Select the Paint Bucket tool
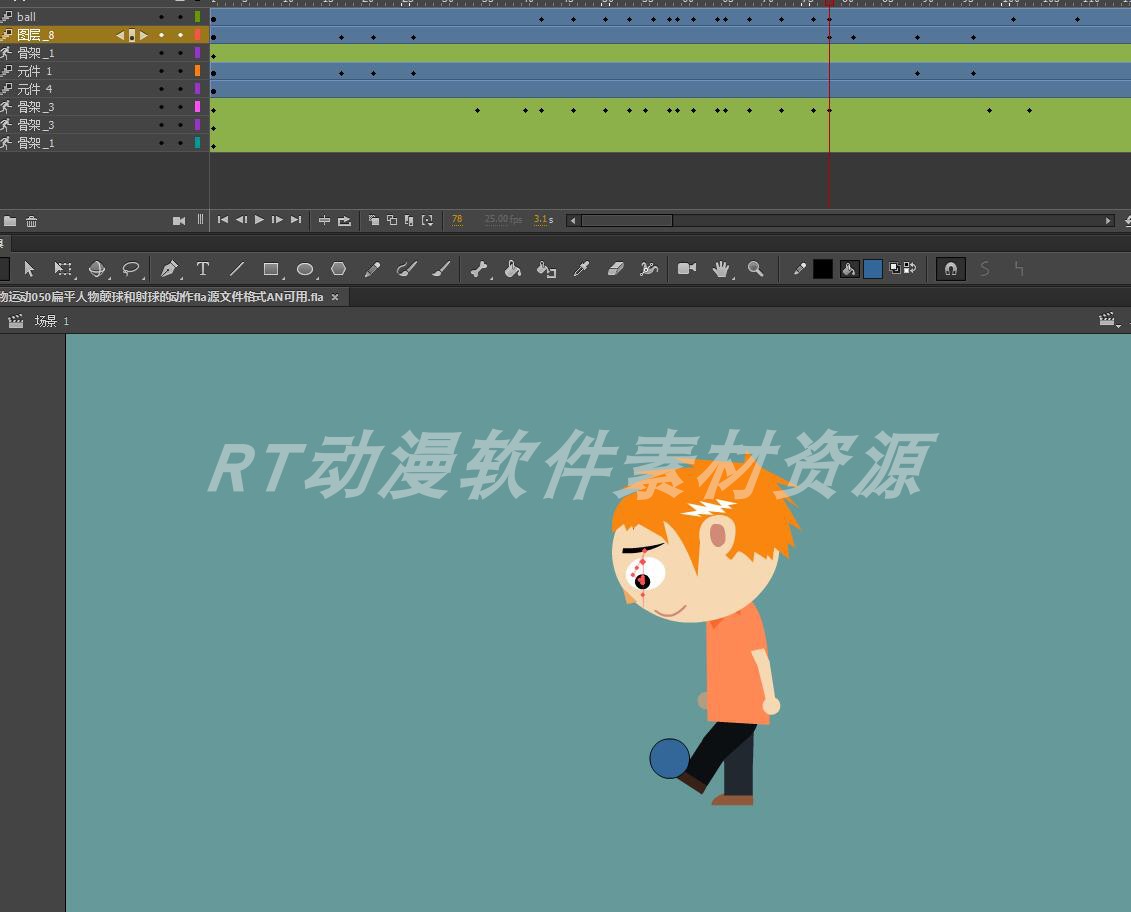Viewport: 1131px width, 912px height. [512, 269]
